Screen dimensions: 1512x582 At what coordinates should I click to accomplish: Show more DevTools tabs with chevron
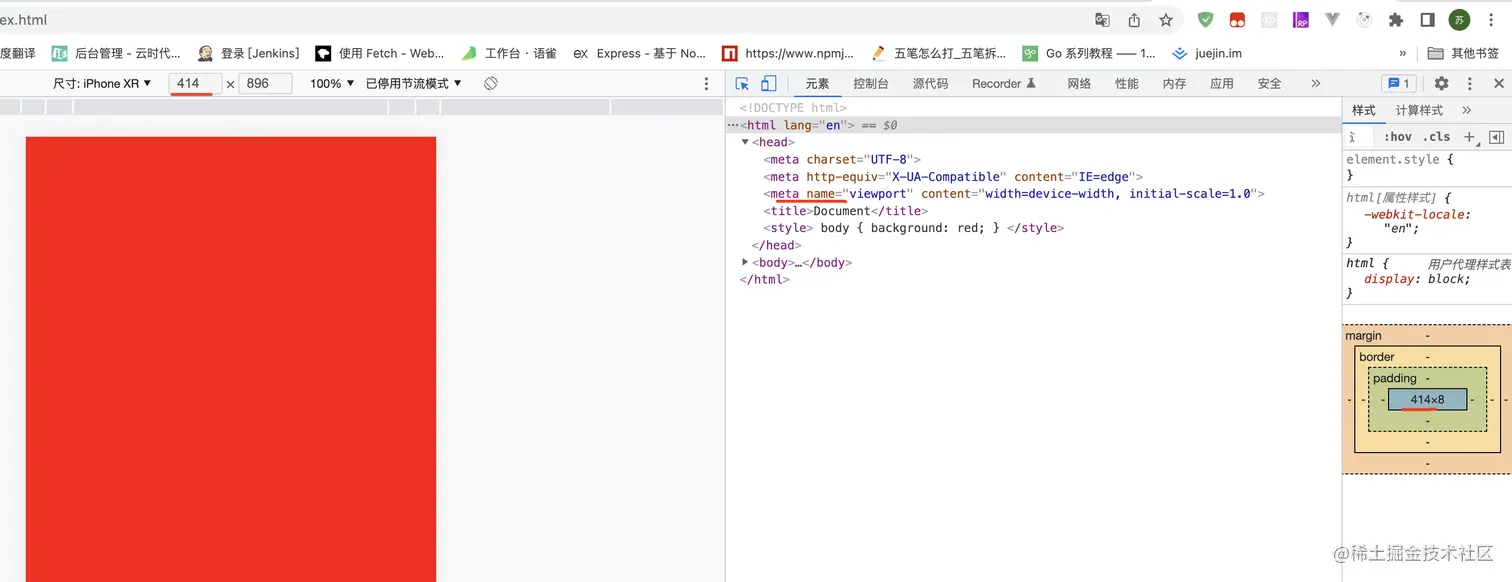coord(1315,84)
